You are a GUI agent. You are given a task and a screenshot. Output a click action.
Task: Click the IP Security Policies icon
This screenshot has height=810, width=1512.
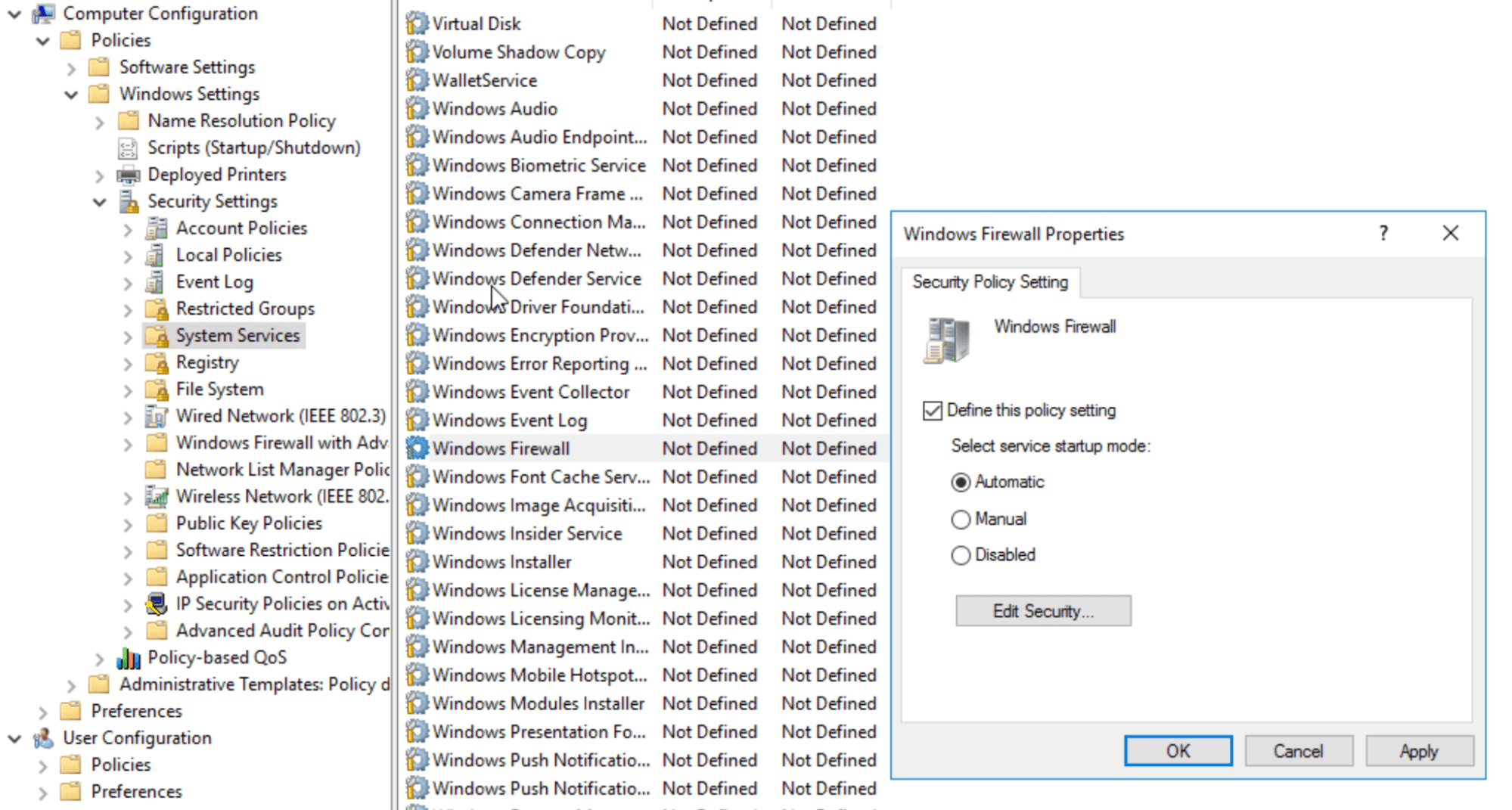pos(157,604)
